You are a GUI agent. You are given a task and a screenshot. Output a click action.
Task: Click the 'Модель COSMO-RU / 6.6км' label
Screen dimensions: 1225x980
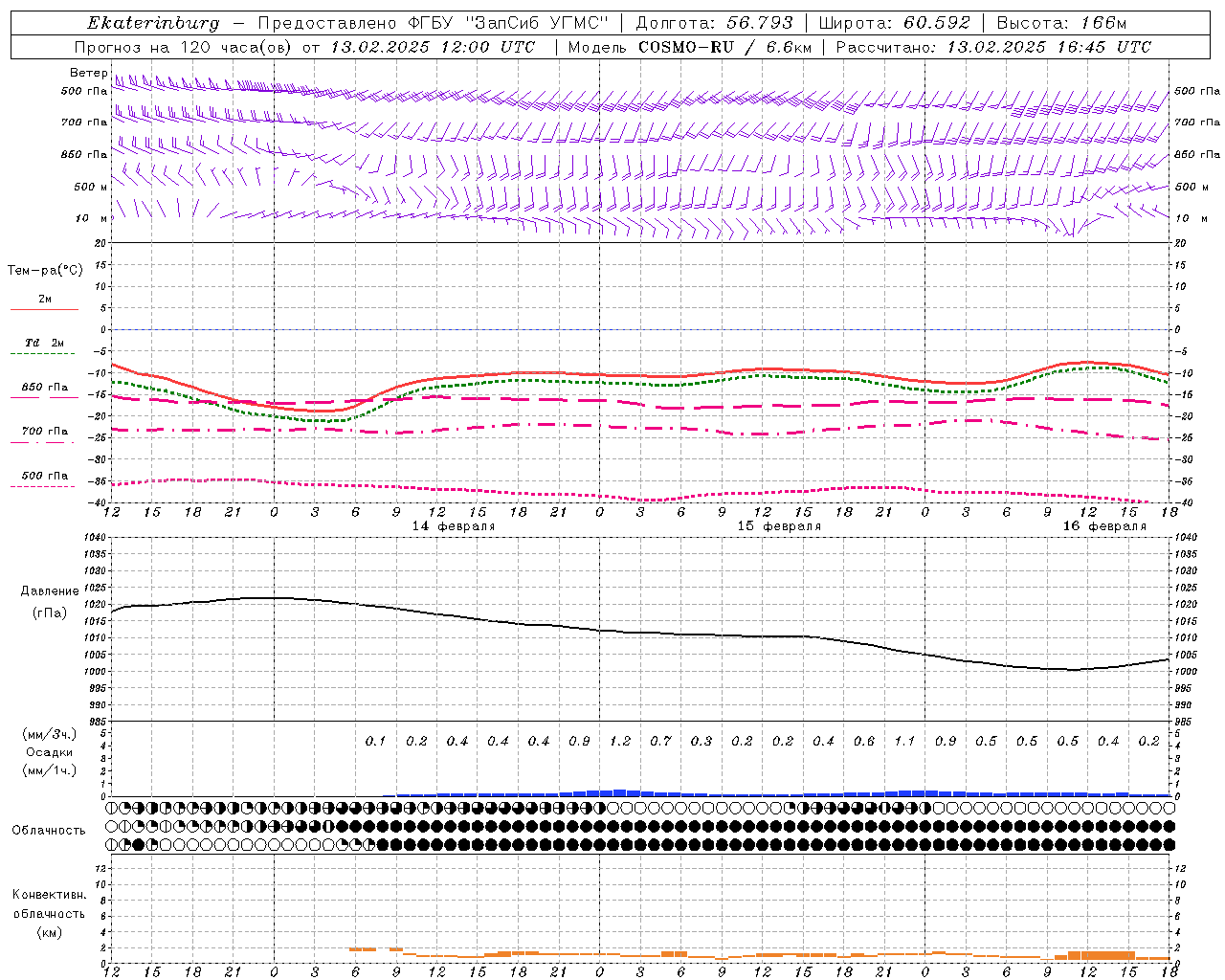(x=689, y=47)
